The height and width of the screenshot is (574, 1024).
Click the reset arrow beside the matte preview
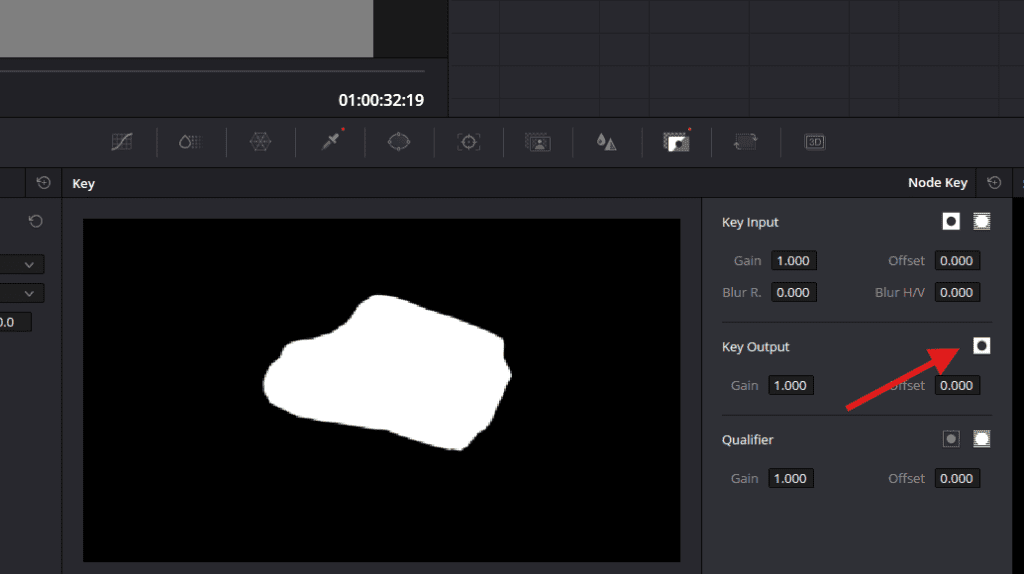click(x=35, y=221)
